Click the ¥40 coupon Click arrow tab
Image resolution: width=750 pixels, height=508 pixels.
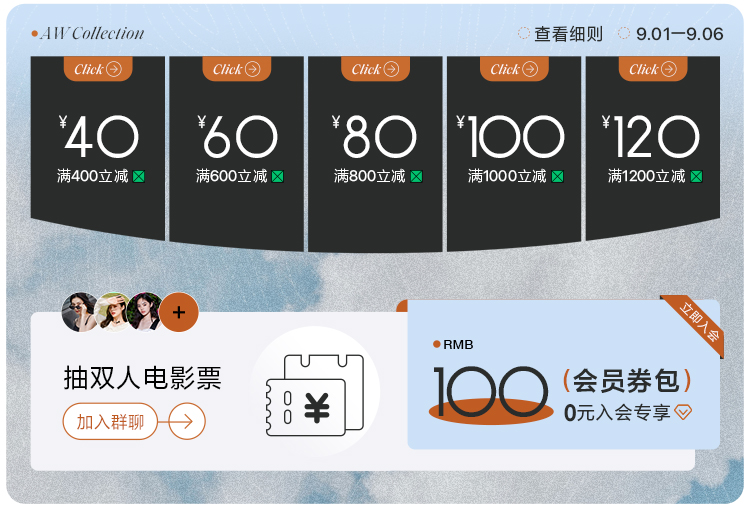98,69
